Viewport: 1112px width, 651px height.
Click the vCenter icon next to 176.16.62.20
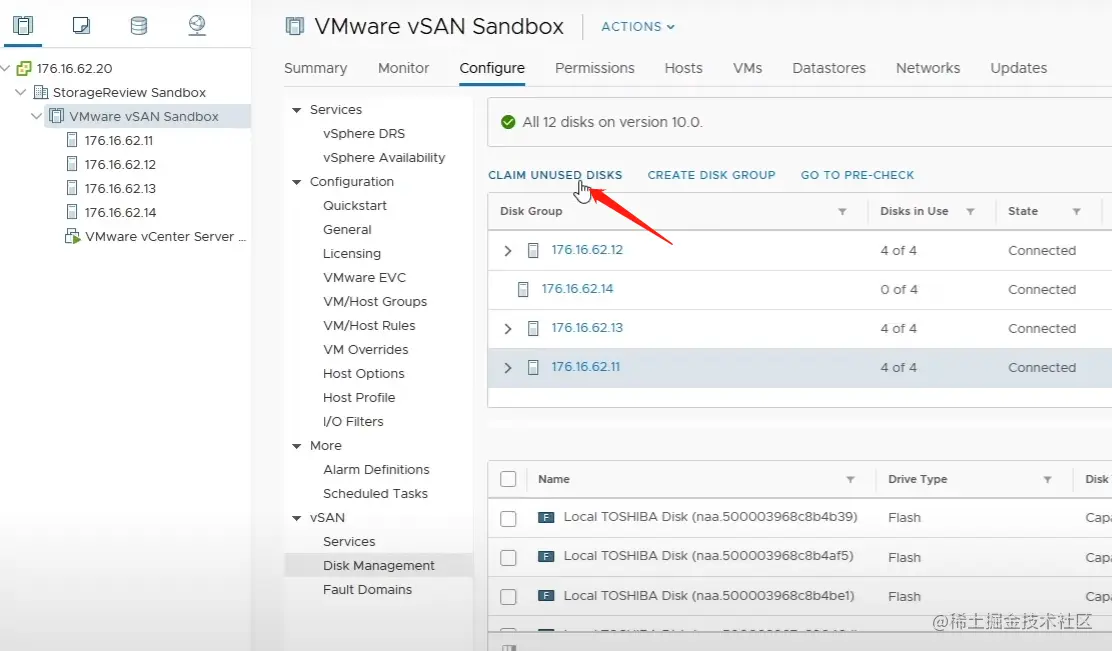tap(24, 68)
